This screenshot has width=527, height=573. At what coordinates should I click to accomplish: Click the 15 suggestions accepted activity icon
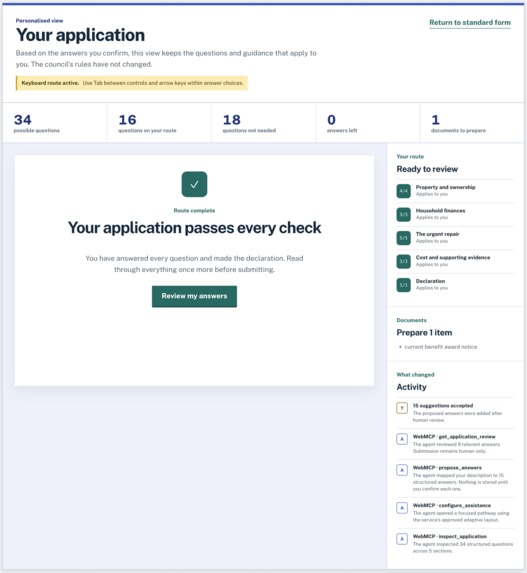(x=402, y=408)
